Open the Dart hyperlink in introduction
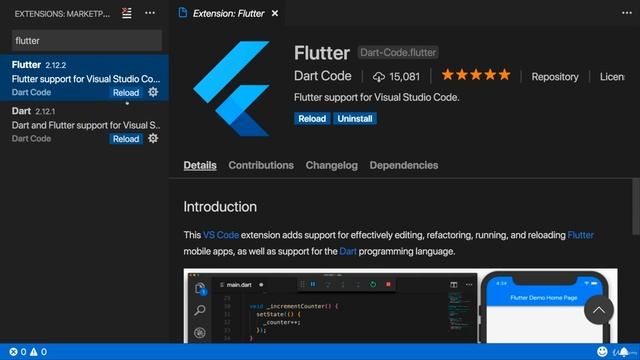 tap(348, 251)
